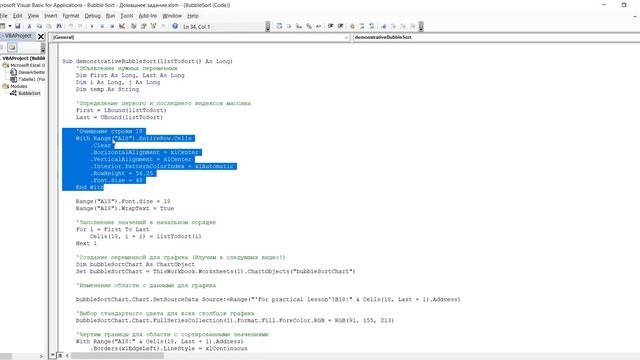Click the Quick Info icon

tap(299, 26)
